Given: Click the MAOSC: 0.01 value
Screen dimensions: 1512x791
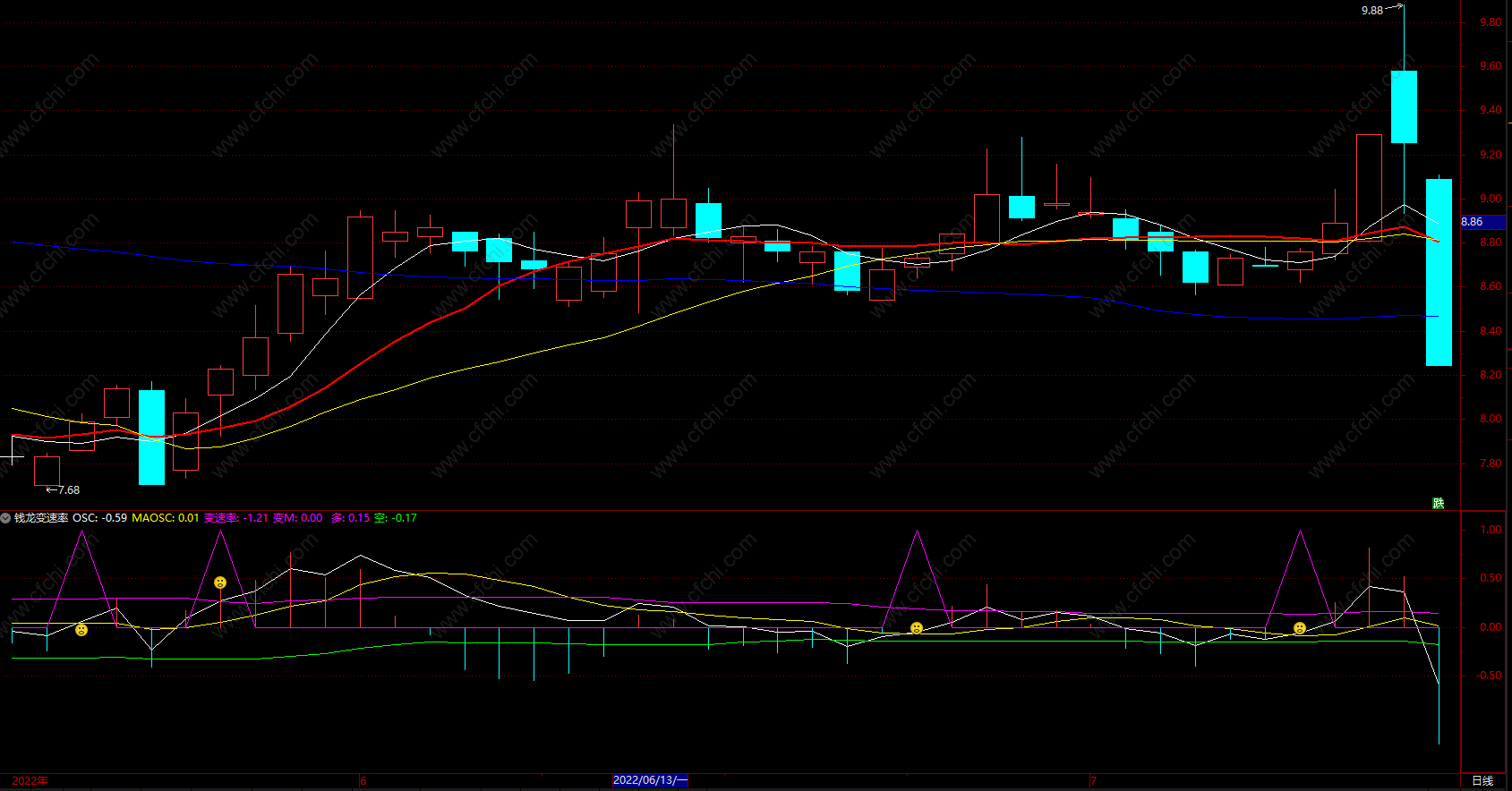Looking at the screenshot, I should coord(166,518).
